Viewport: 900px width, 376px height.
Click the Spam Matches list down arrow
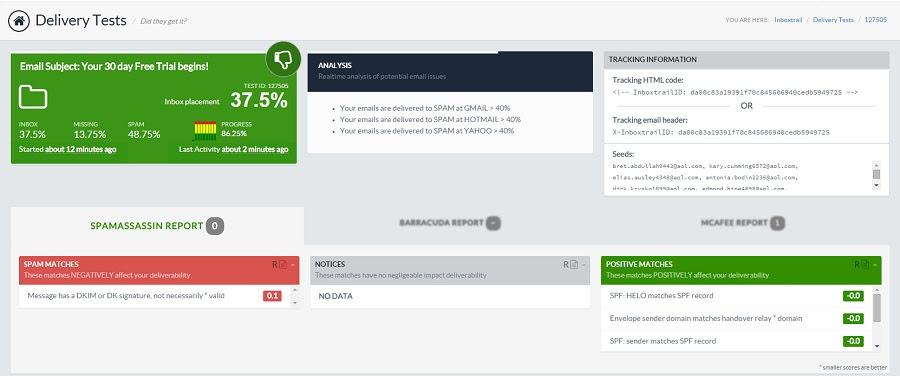pos(295,303)
